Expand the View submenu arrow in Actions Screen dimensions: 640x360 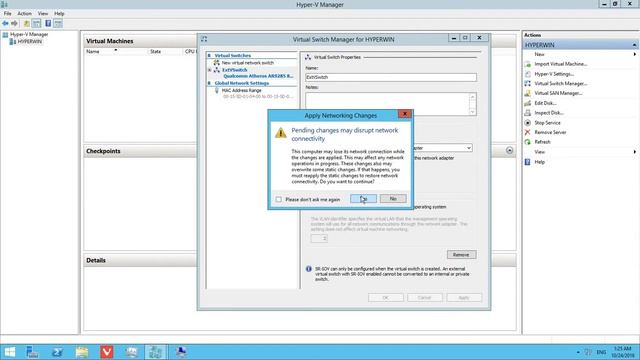(x=635, y=152)
